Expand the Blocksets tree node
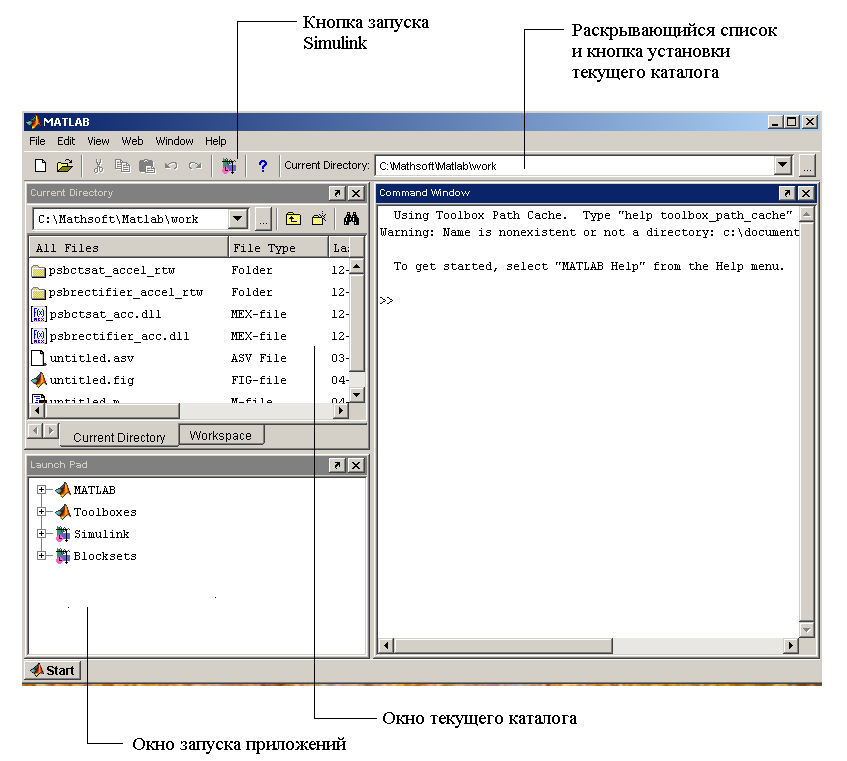 tap(41, 556)
